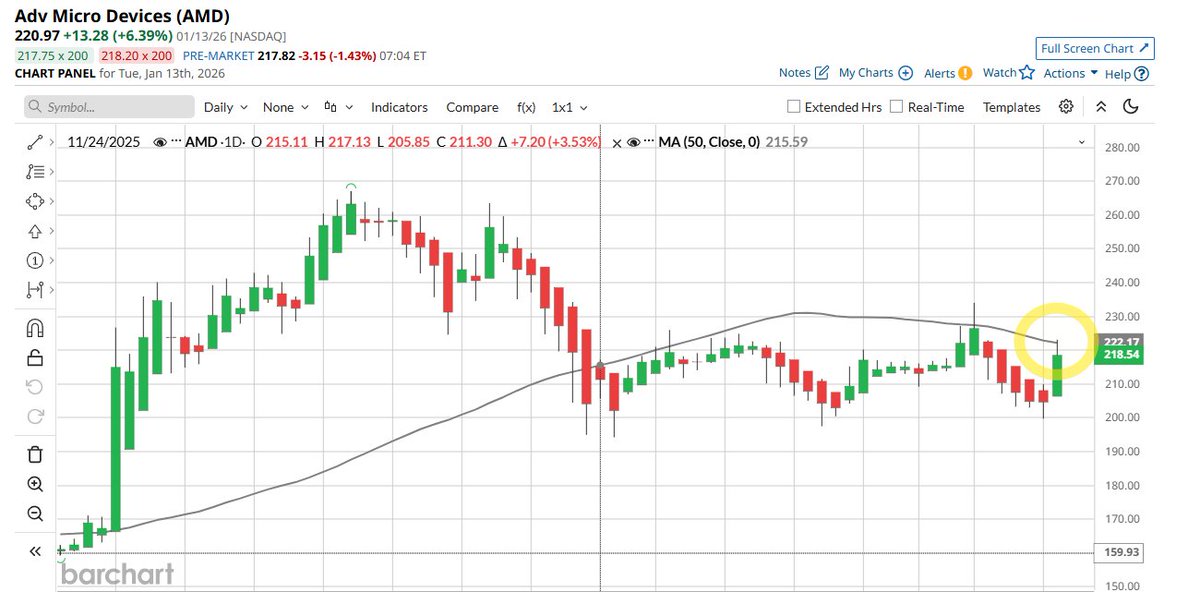Screen dimensions: 1200x592
Task: Toggle MA (50) indicator visibility
Action: [x=632, y=143]
